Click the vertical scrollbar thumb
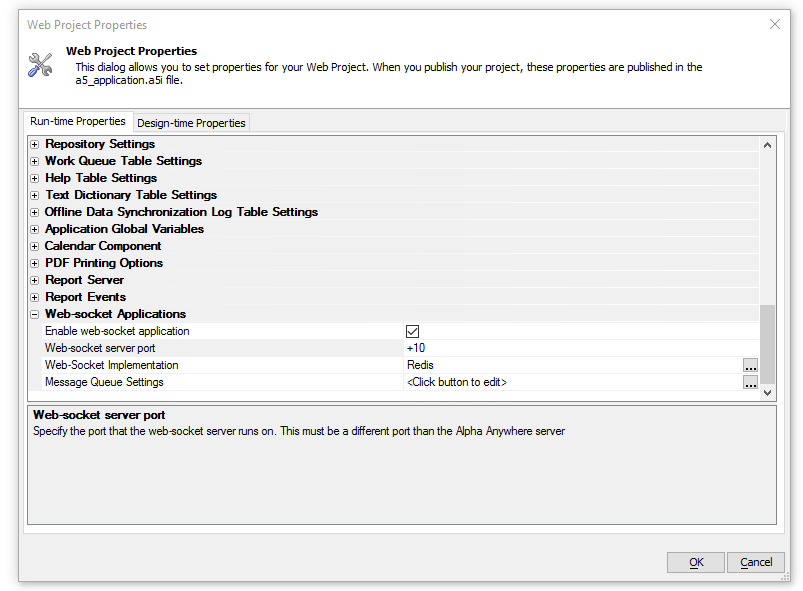 tap(767, 344)
